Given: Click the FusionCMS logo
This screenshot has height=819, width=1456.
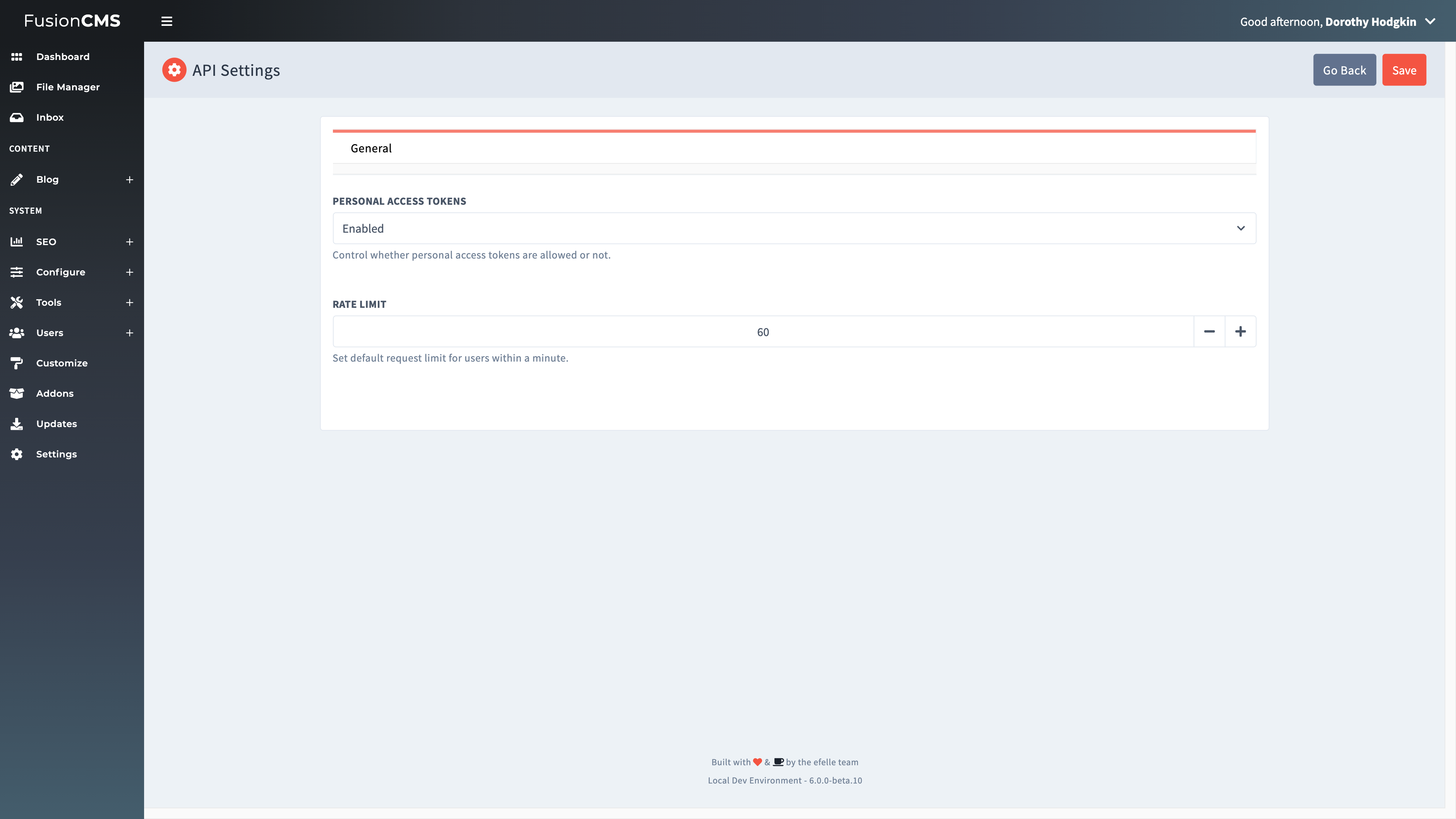Looking at the screenshot, I should click(x=72, y=21).
